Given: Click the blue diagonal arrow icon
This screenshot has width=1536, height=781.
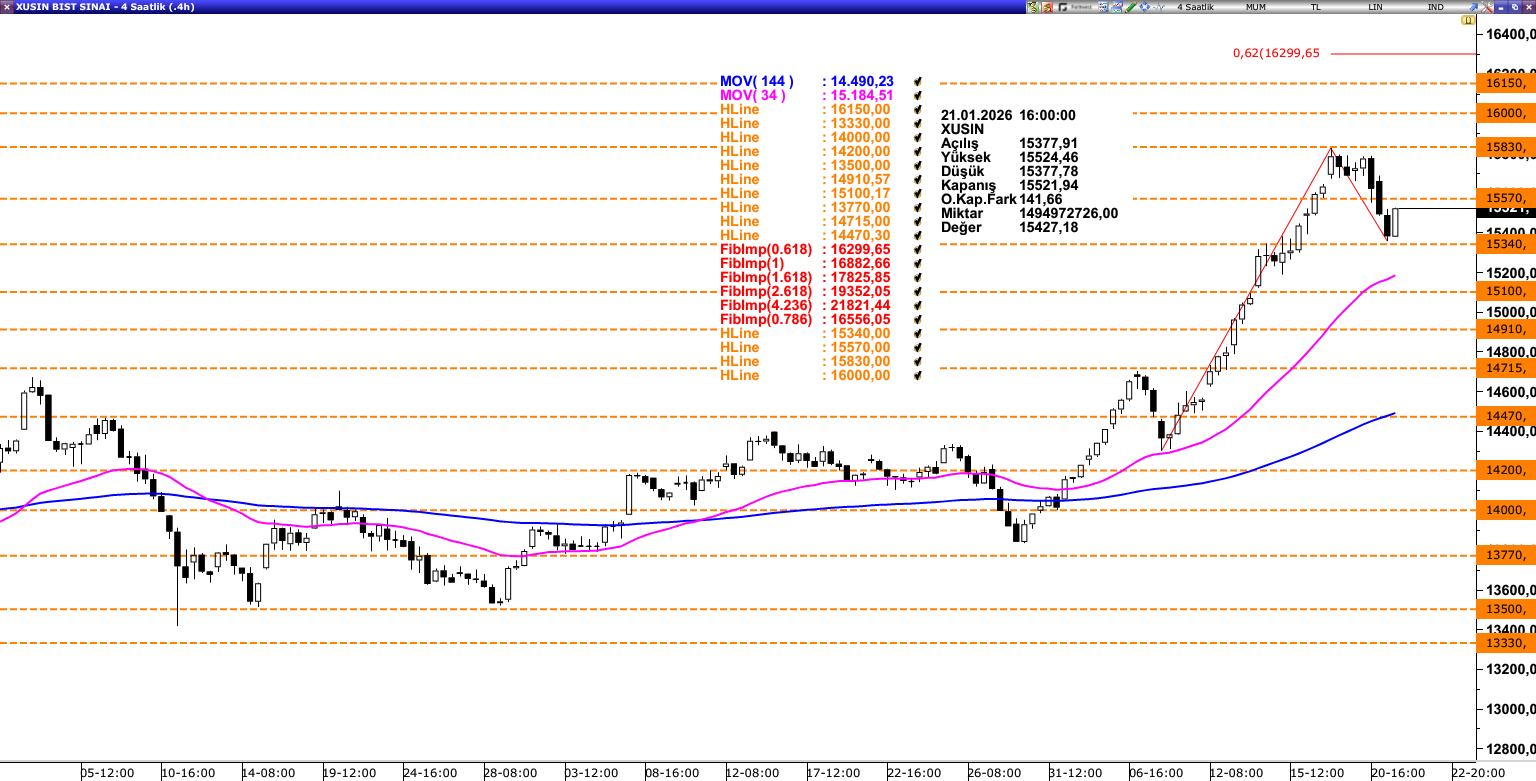Looking at the screenshot, I should tap(1473, 7).
